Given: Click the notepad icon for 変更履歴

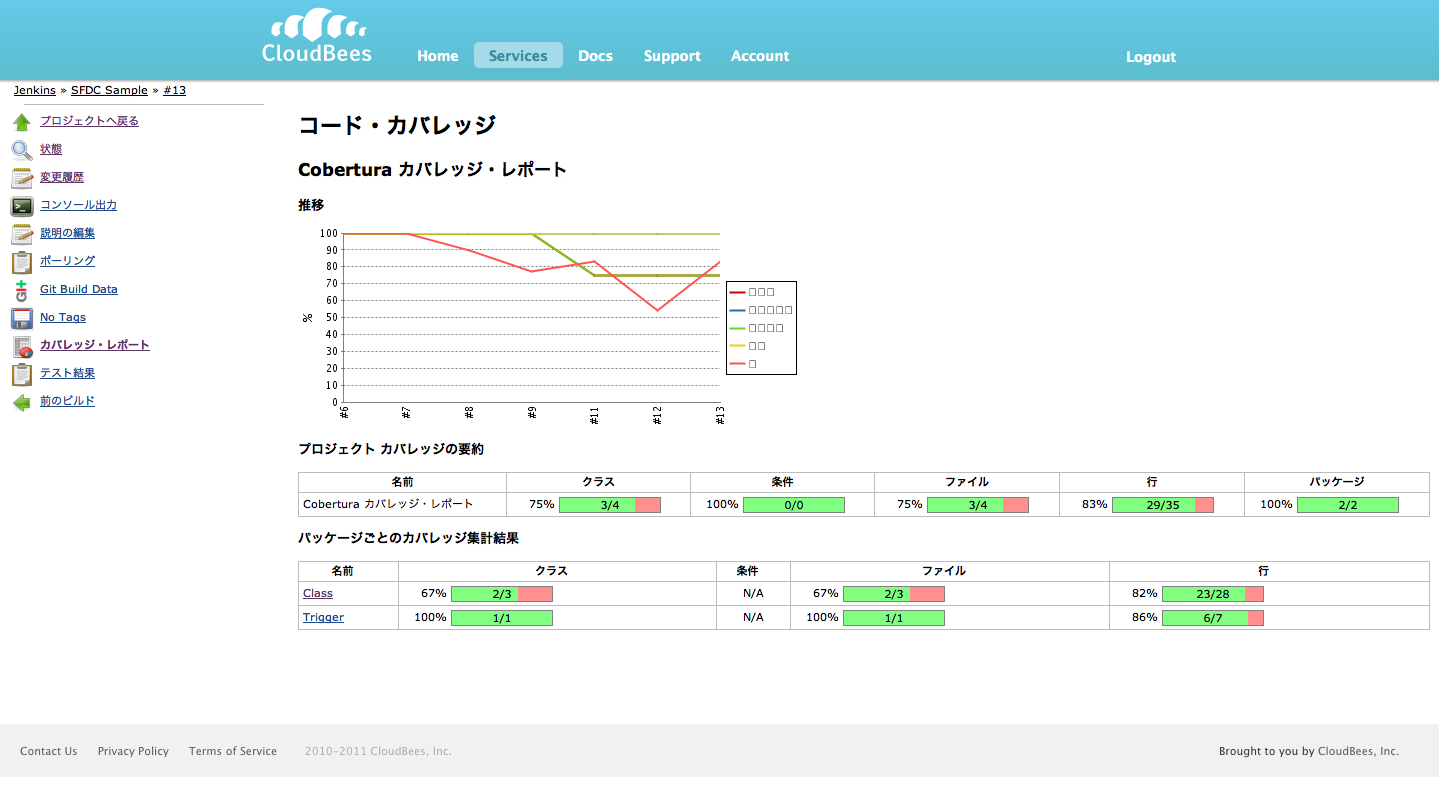Looking at the screenshot, I should 21,179.
